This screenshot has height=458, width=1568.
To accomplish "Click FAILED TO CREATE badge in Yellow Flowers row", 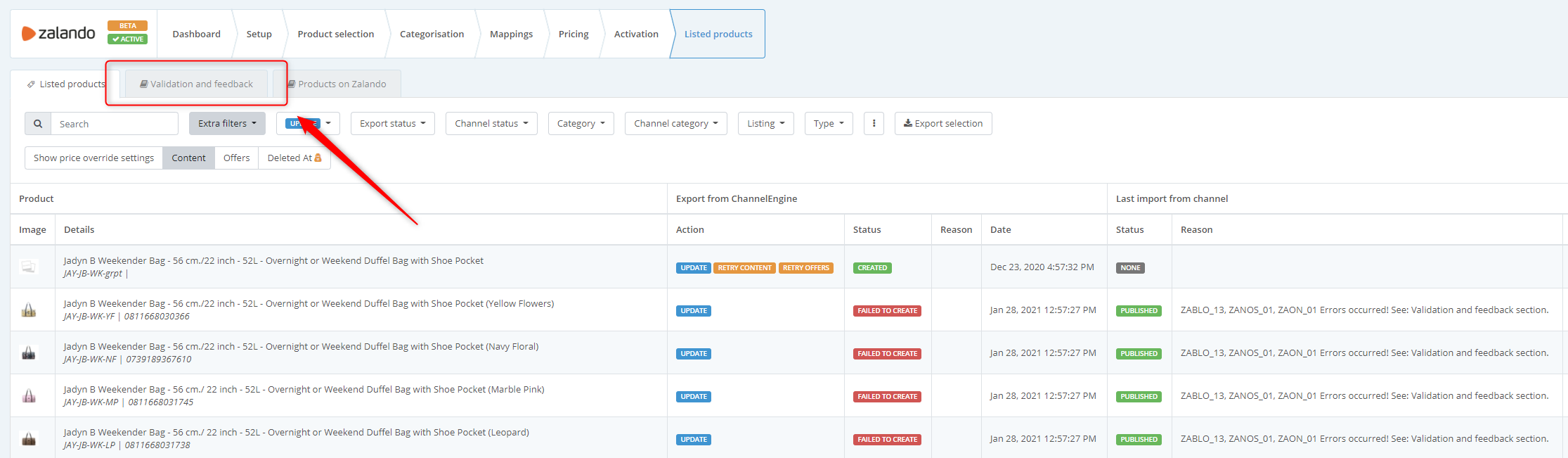I will click(x=888, y=310).
